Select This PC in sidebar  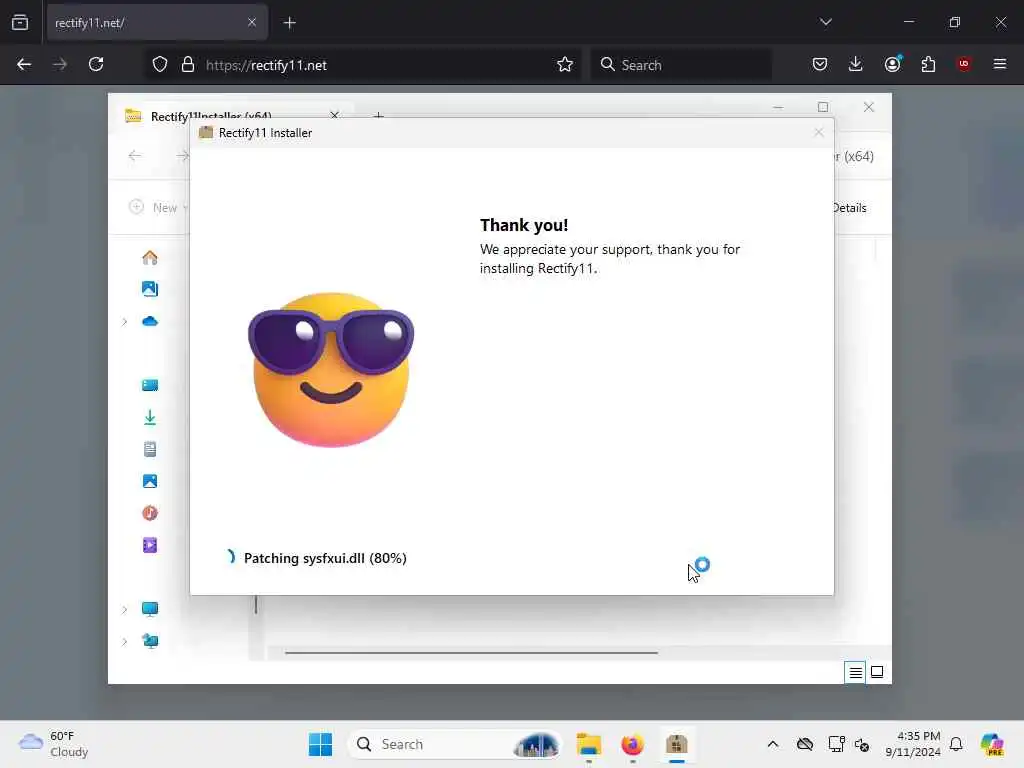coord(150,609)
